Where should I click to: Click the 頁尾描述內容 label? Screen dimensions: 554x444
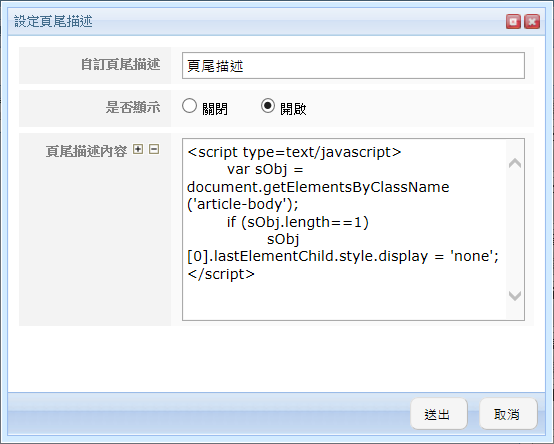tap(86, 151)
